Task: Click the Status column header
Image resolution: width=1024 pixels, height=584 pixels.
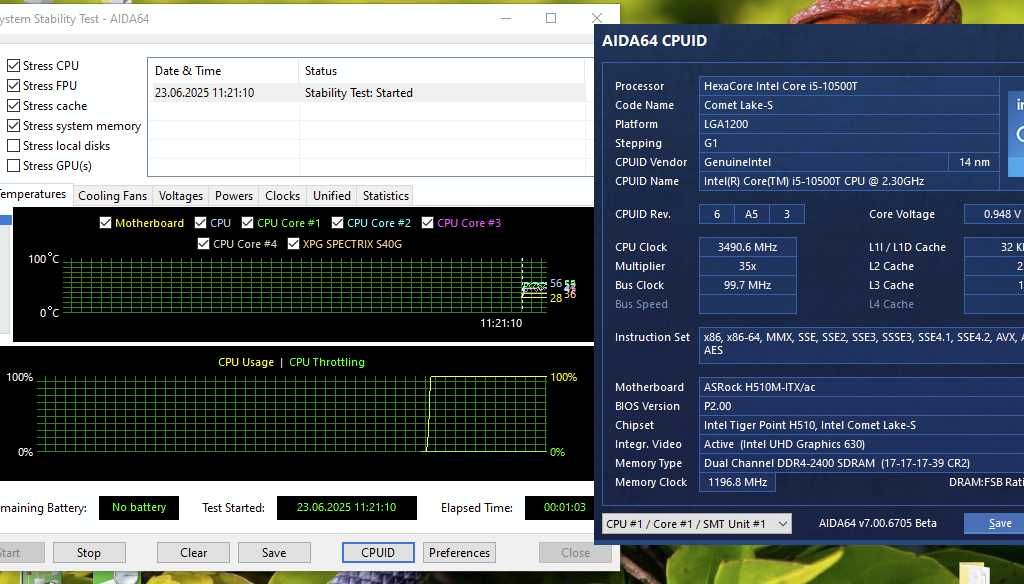Action: tap(441, 71)
